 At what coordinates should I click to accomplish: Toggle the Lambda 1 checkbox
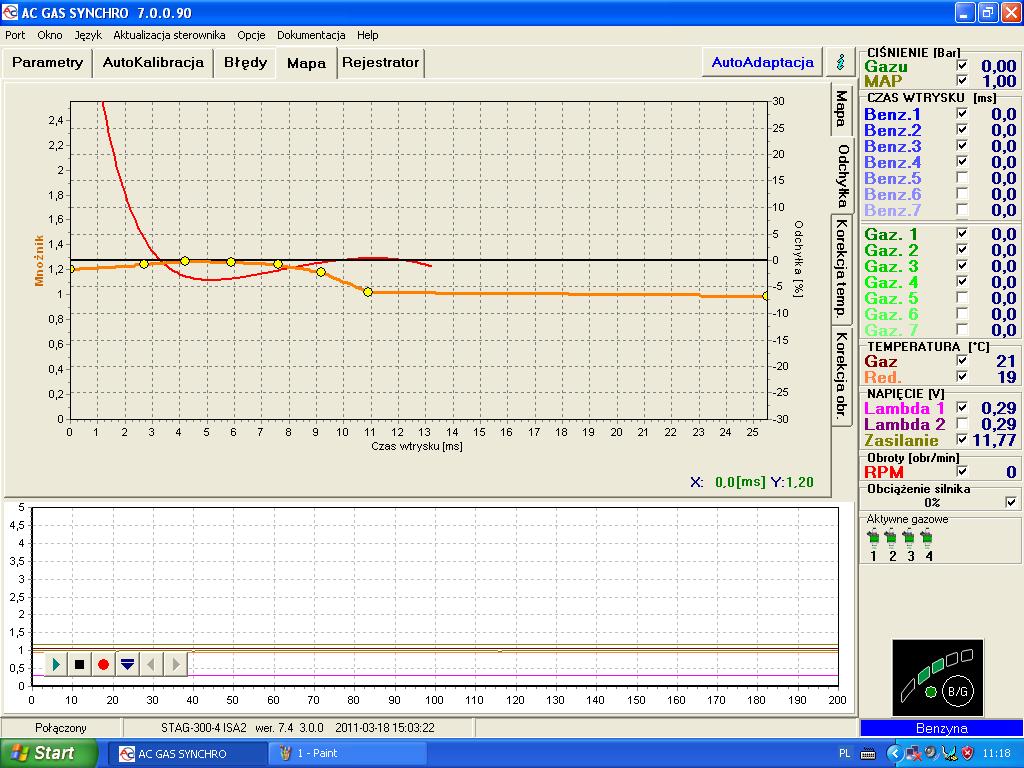point(961,408)
